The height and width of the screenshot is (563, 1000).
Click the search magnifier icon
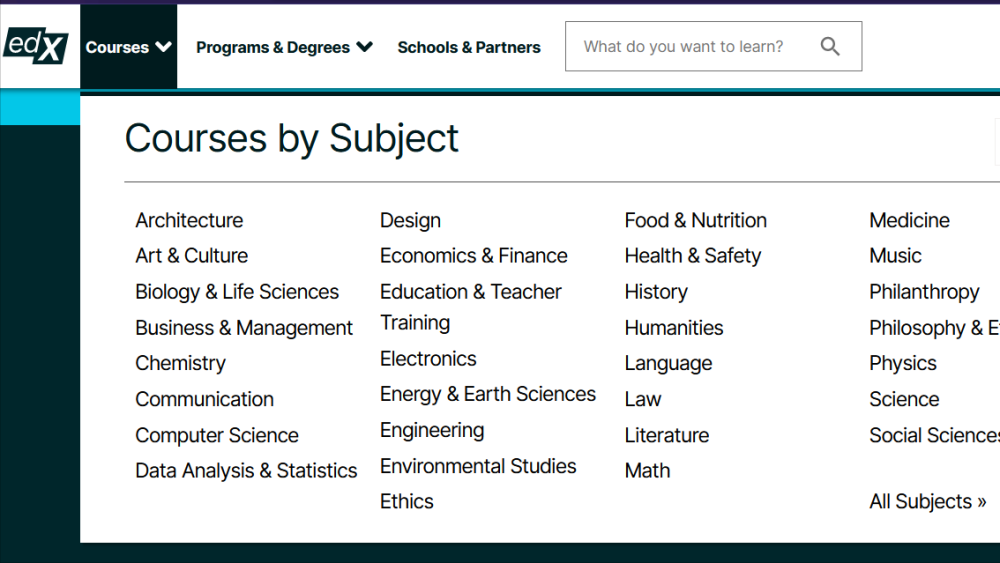(830, 46)
